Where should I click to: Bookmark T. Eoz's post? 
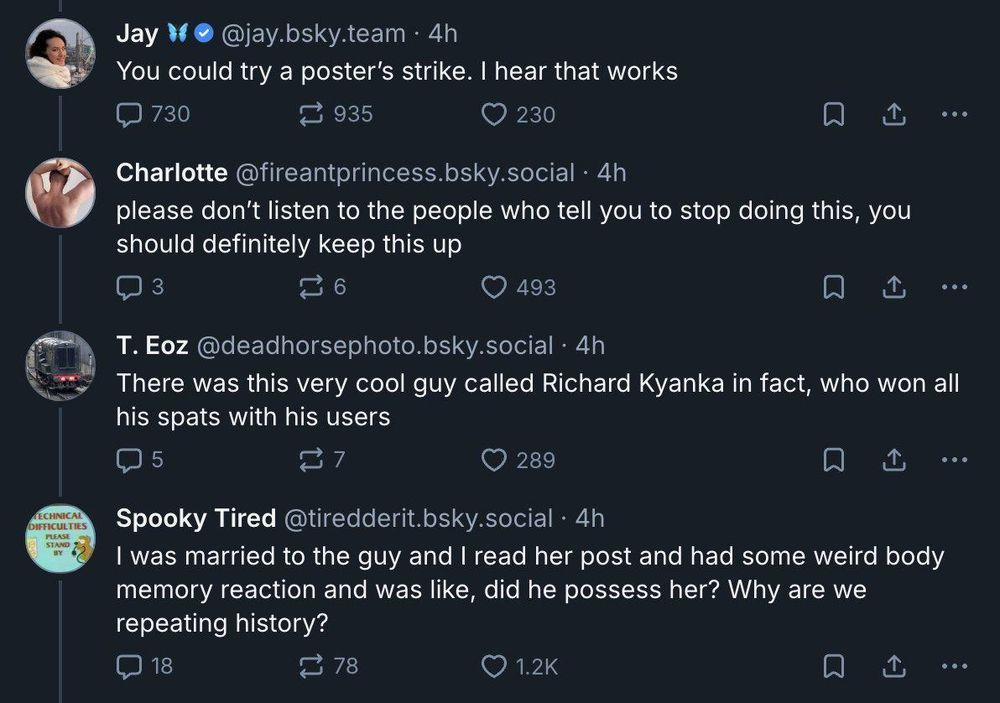point(832,460)
